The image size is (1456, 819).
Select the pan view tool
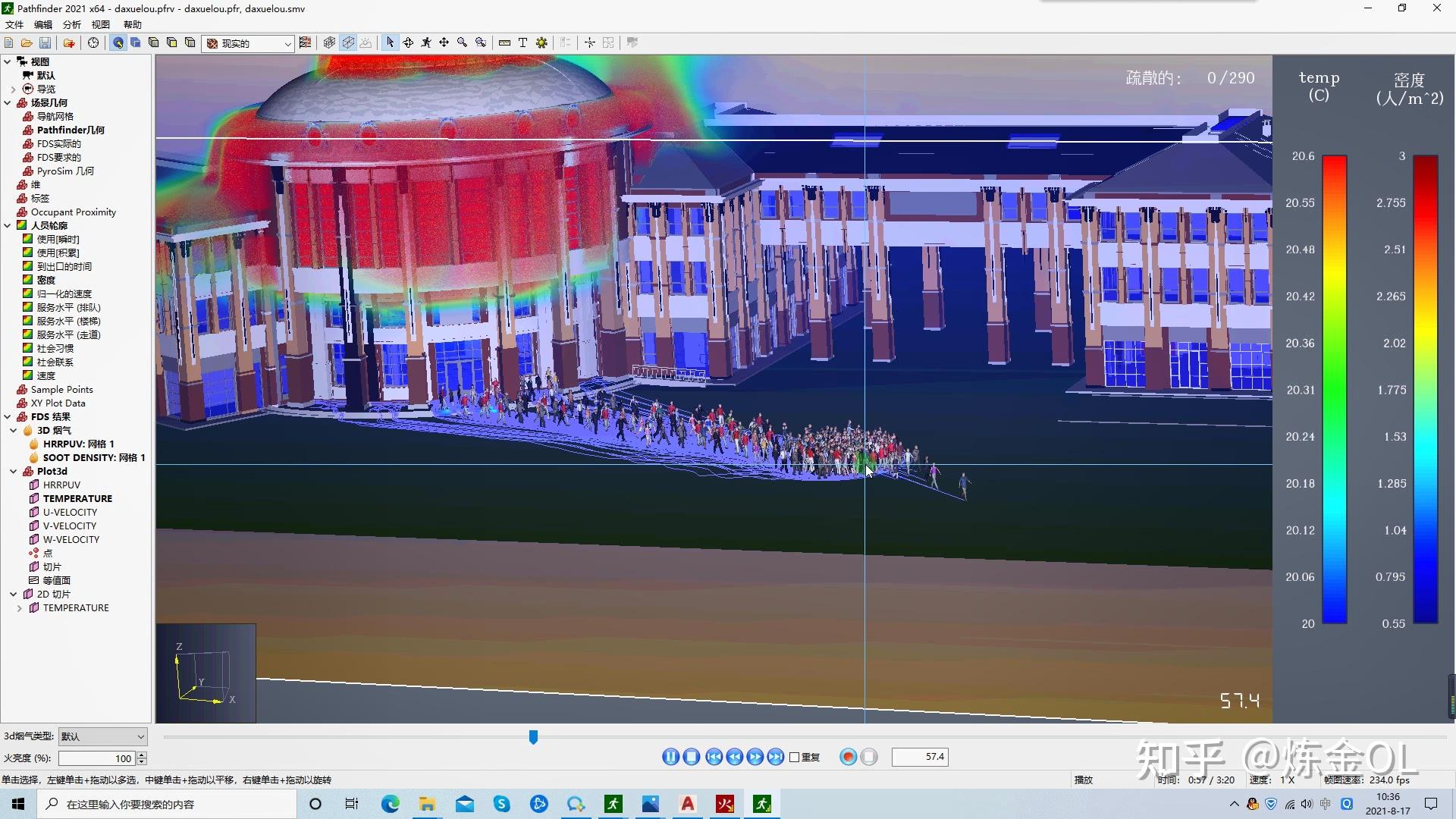(444, 43)
